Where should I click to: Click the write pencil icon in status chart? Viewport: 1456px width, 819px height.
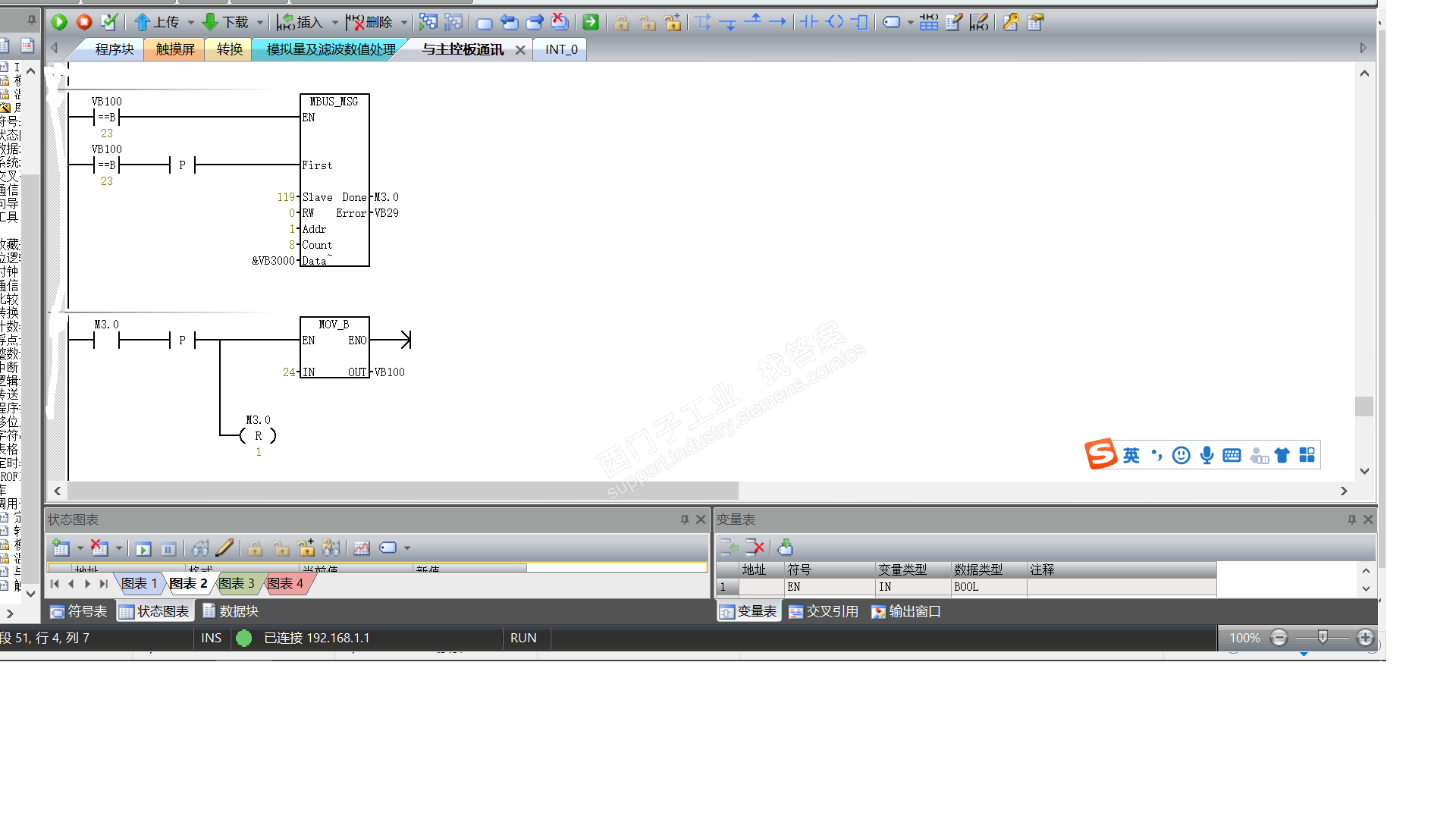(224, 548)
